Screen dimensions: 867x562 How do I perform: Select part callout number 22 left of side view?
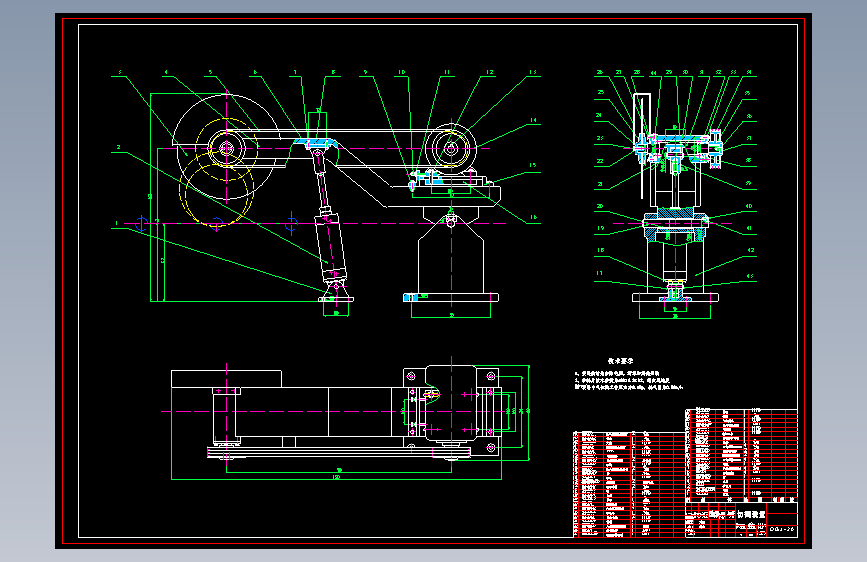click(x=600, y=162)
